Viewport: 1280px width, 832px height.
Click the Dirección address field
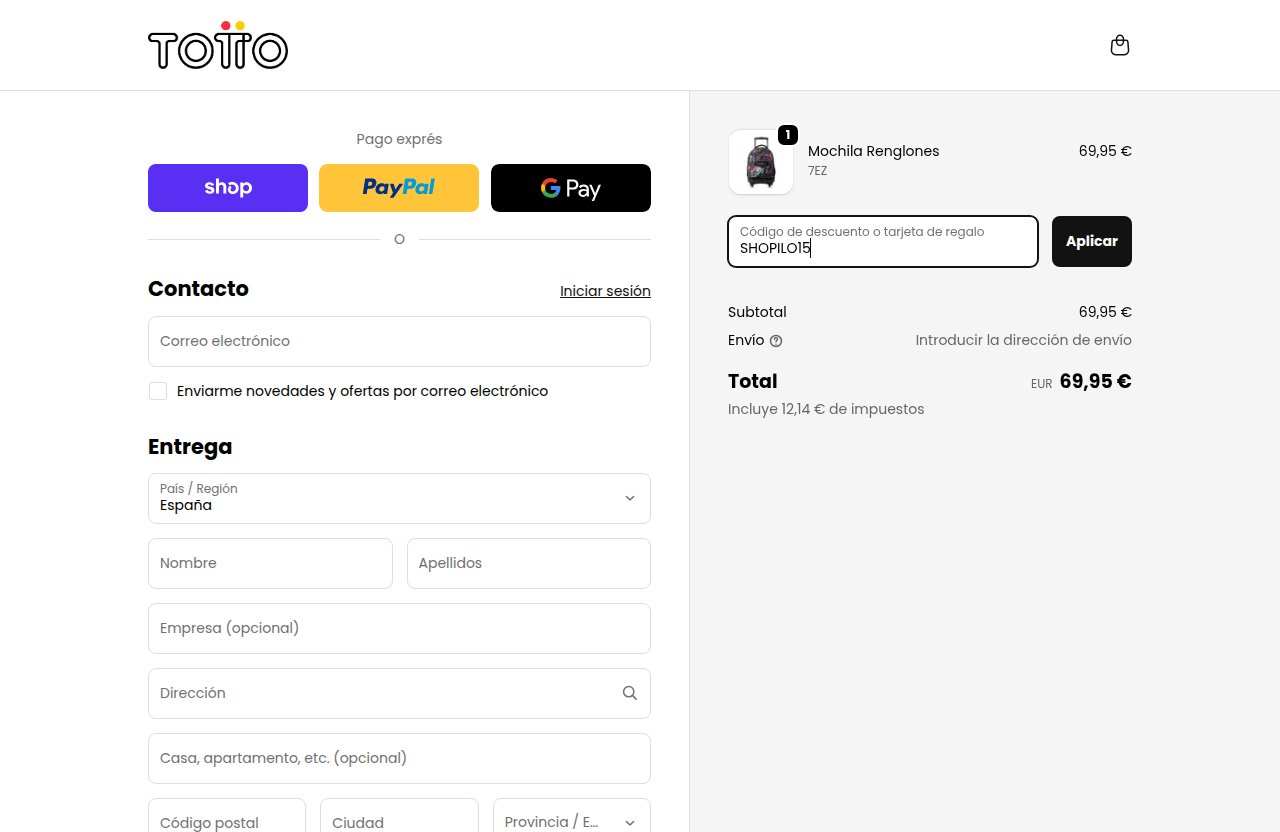pyautogui.click(x=399, y=693)
